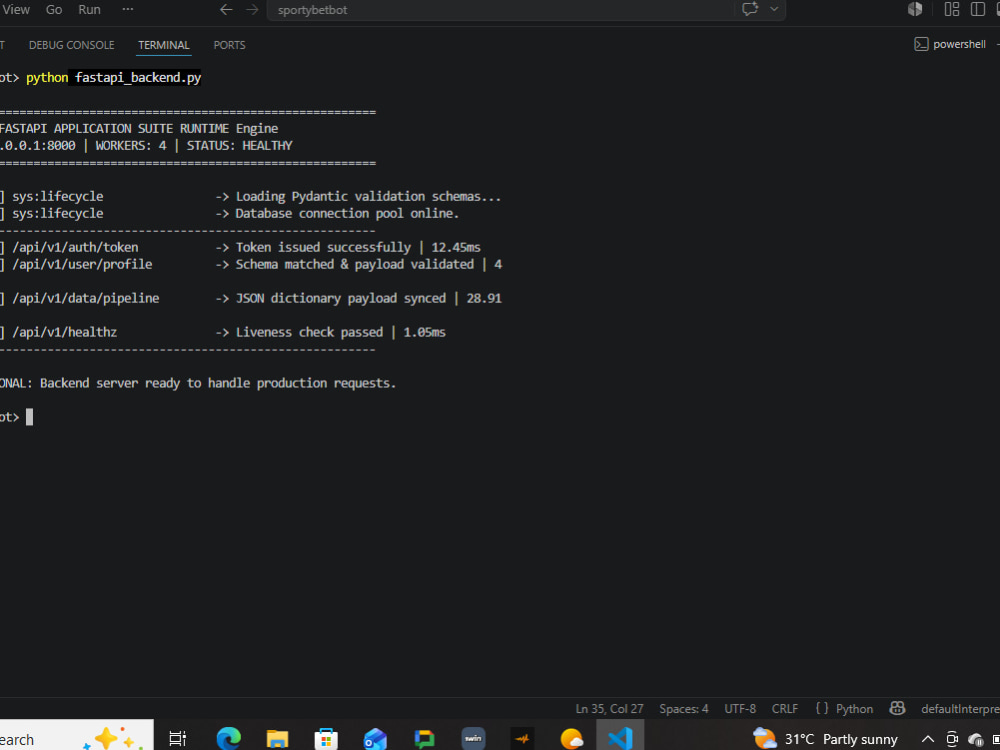The width and height of the screenshot is (1000, 750).
Task: Open the Weather app icon on taskbar
Action: tap(571, 739)
